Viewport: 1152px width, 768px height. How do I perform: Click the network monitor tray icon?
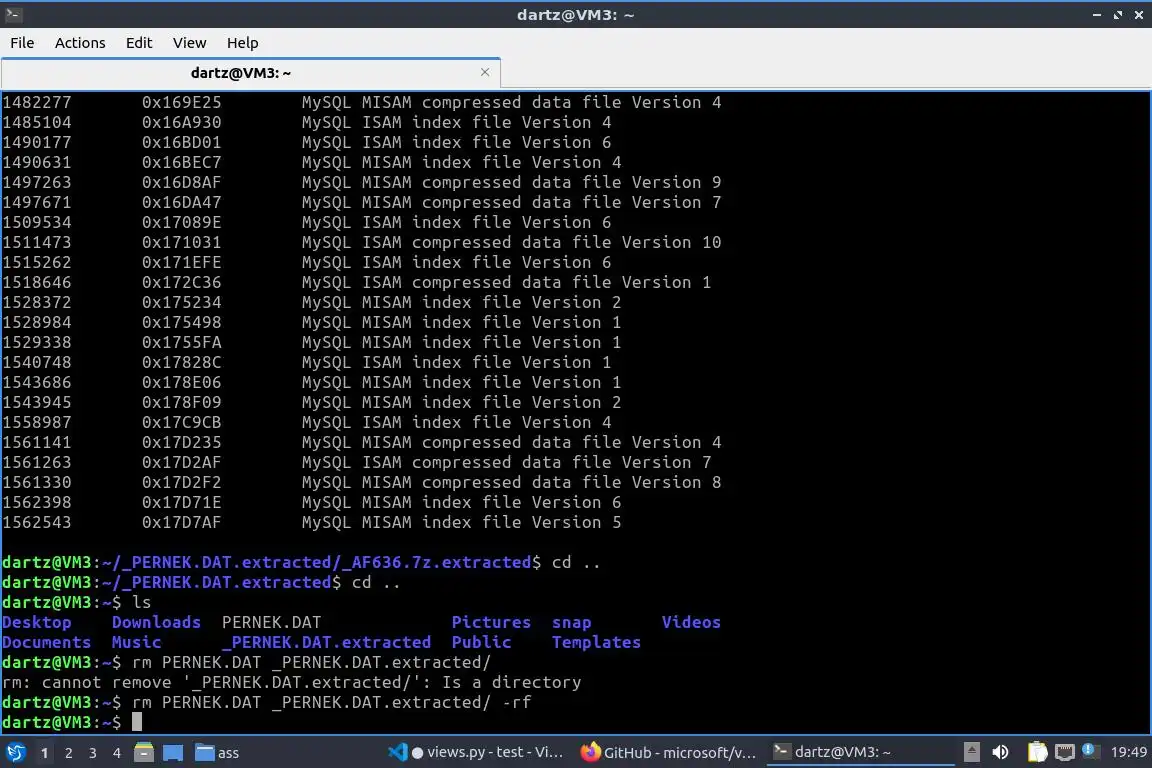(1064, 752)
